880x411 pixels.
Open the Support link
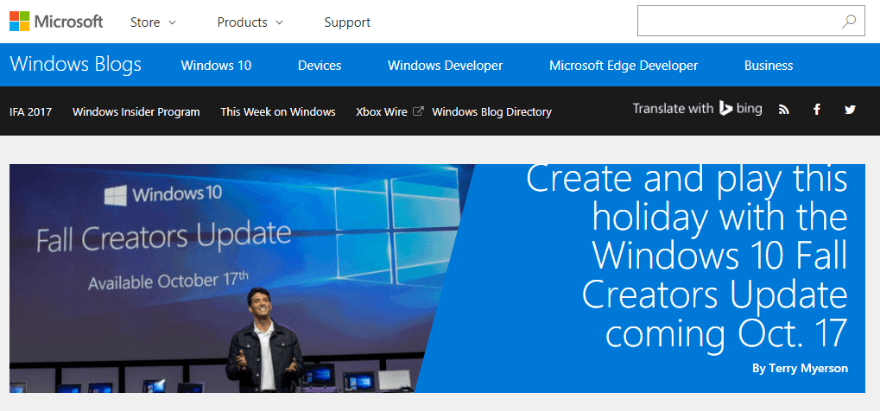(x=347, y=22)
